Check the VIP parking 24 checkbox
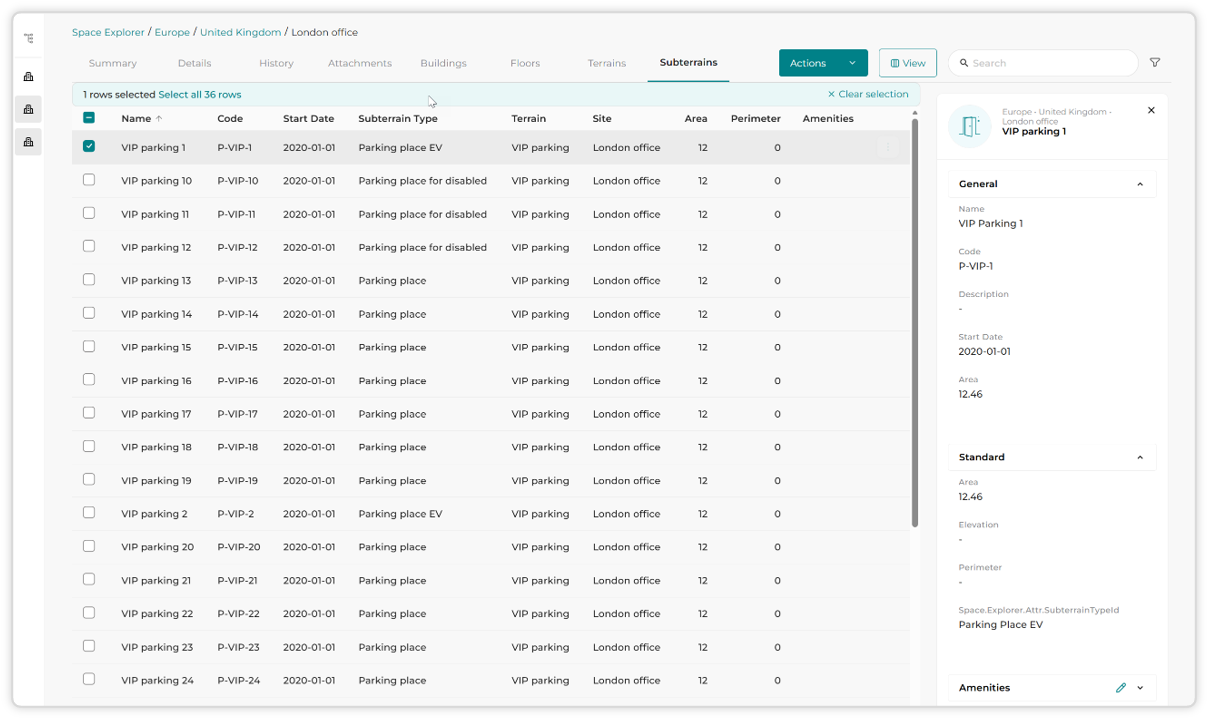1208x719 pixels. (89, 679)
